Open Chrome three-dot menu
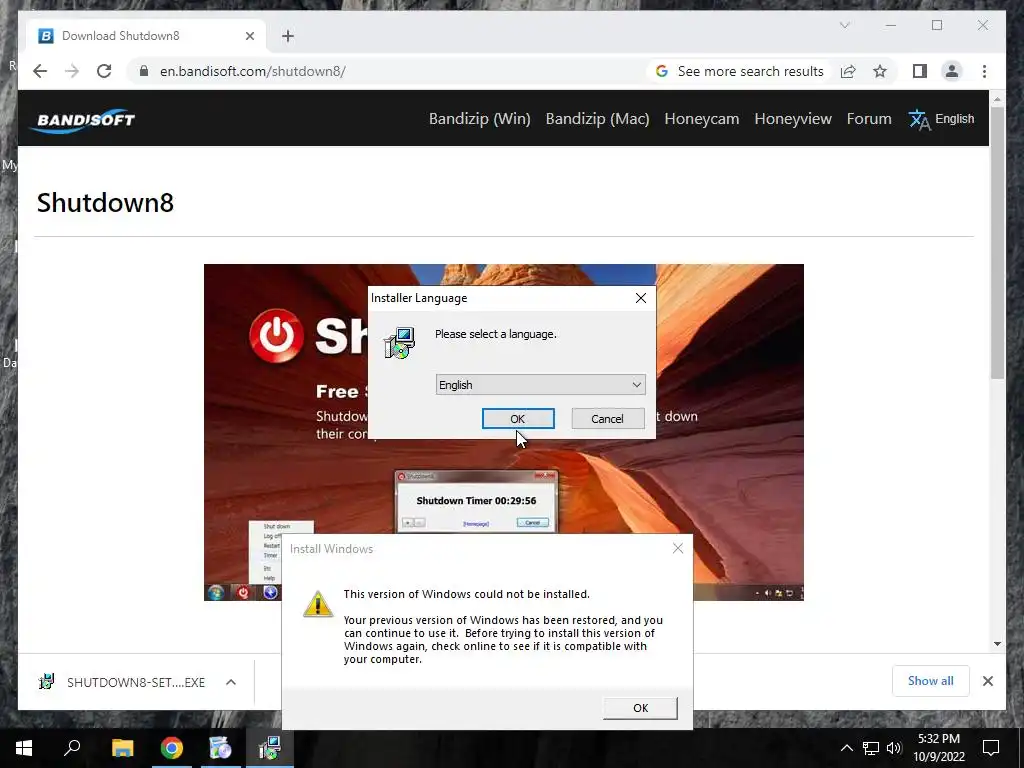This screenshot has height=768, width=1024. point(984,71)
